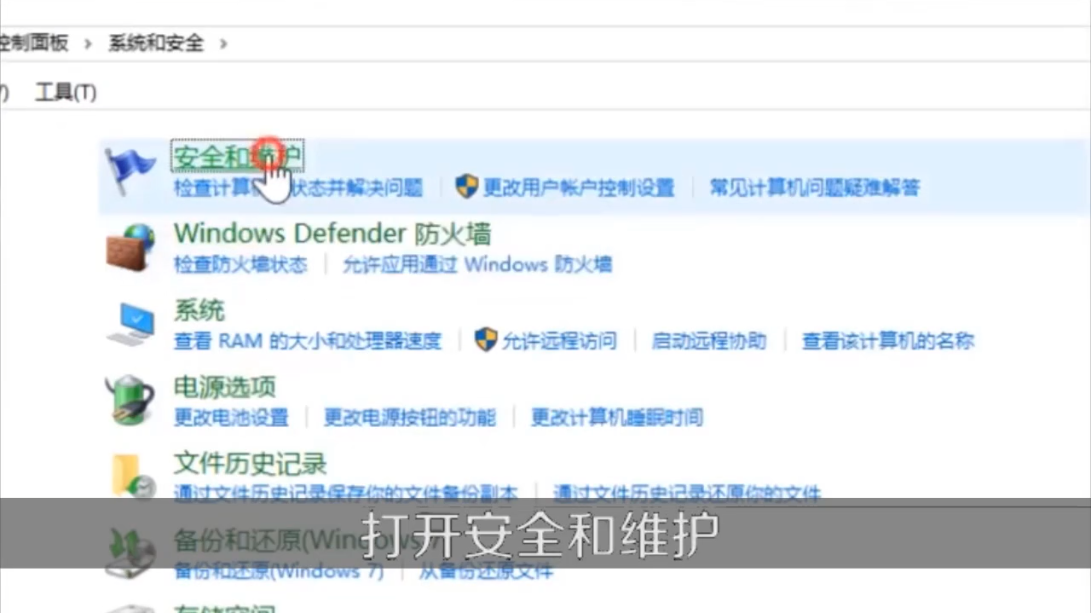
Task: Click 从备份还原文件 link
Action: coord(486,571)
